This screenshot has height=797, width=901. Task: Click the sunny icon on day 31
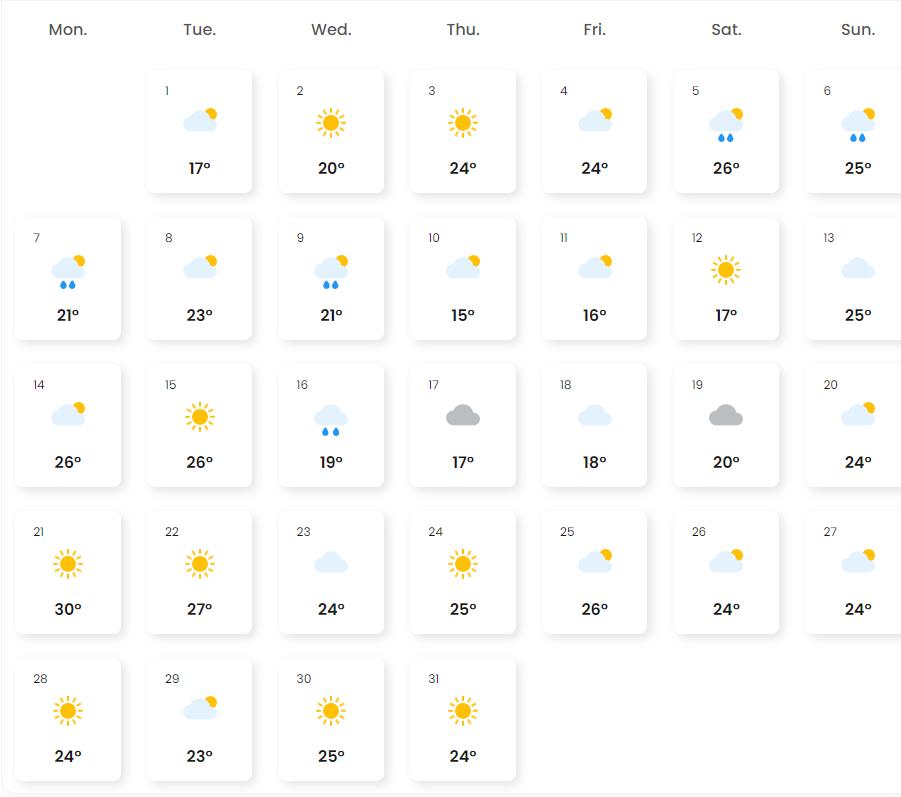point(463,711)
